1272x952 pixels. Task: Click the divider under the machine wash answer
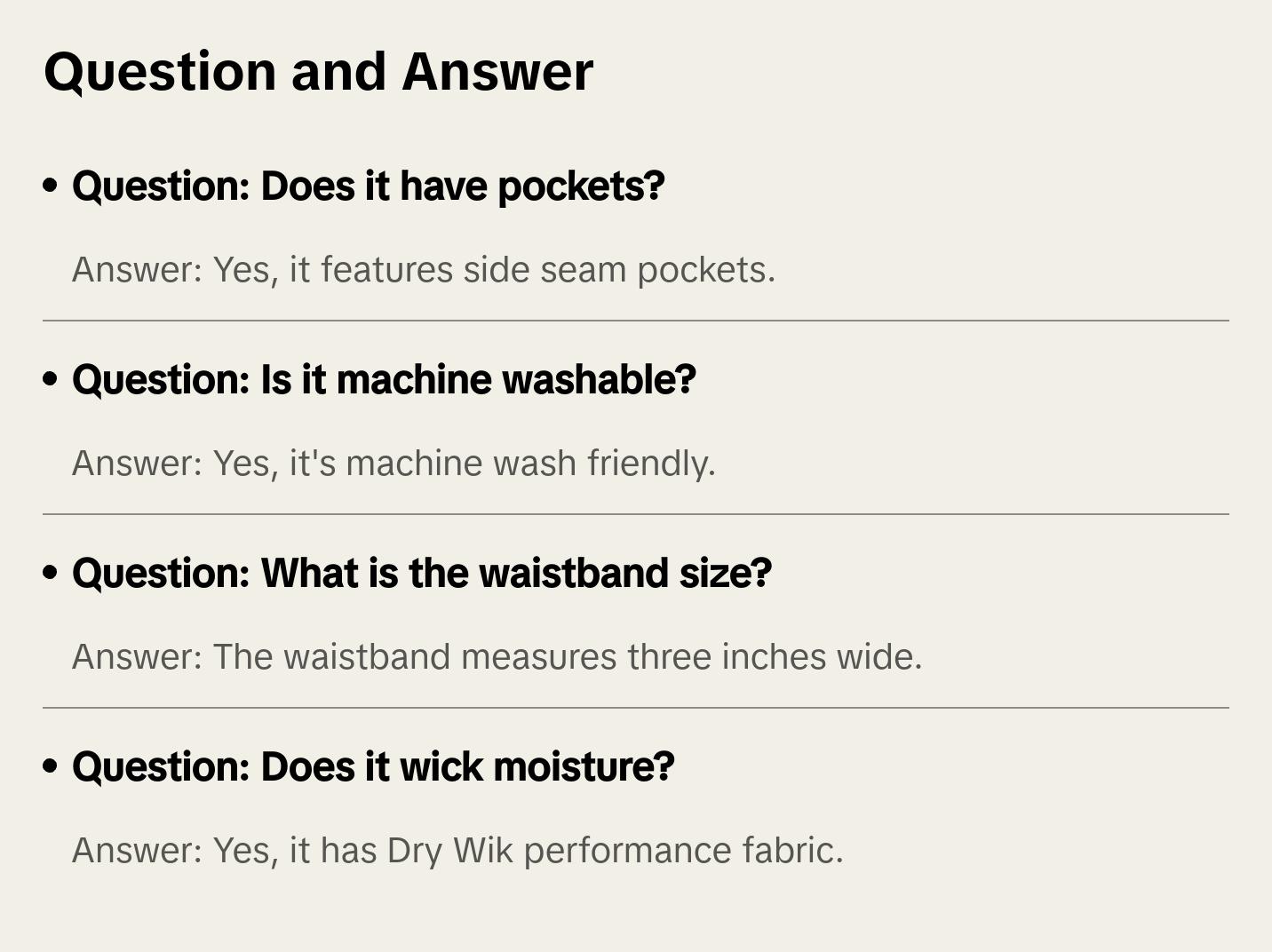click(636, 514)
